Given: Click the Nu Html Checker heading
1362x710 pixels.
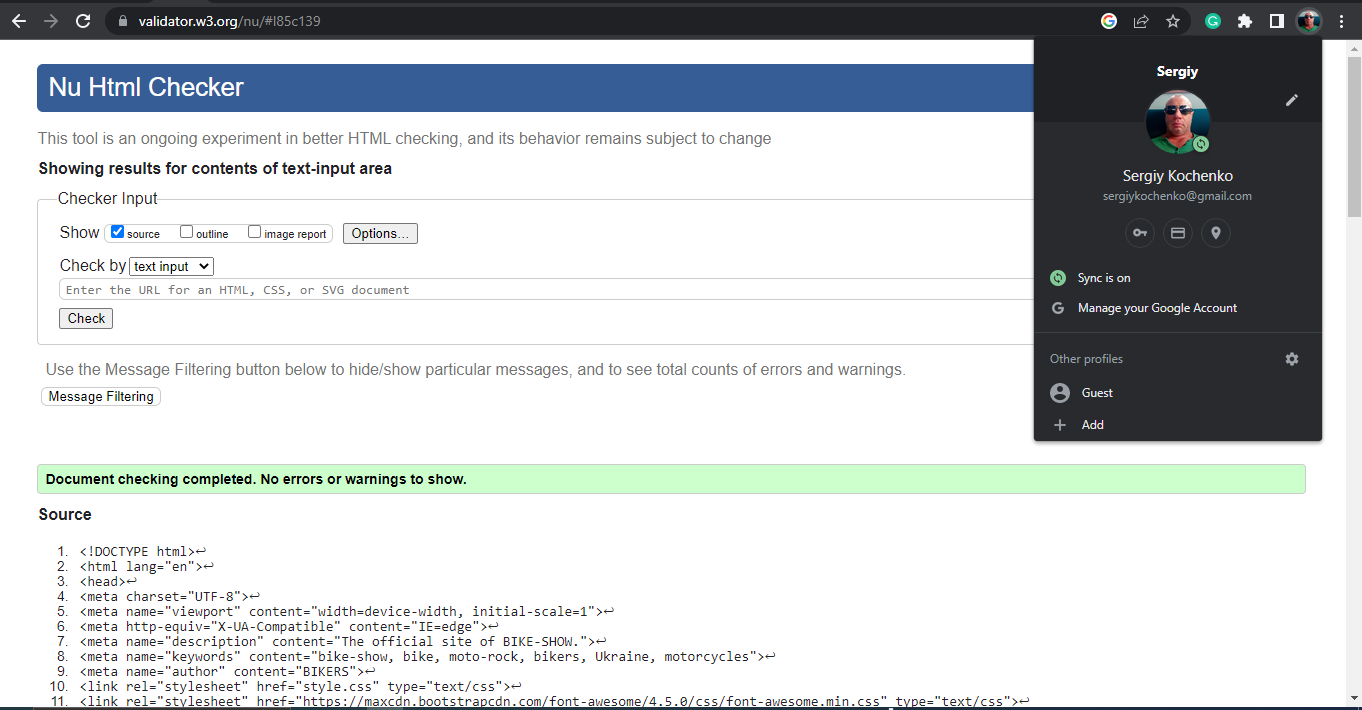Looking at the screenshot, I should 146,88.
